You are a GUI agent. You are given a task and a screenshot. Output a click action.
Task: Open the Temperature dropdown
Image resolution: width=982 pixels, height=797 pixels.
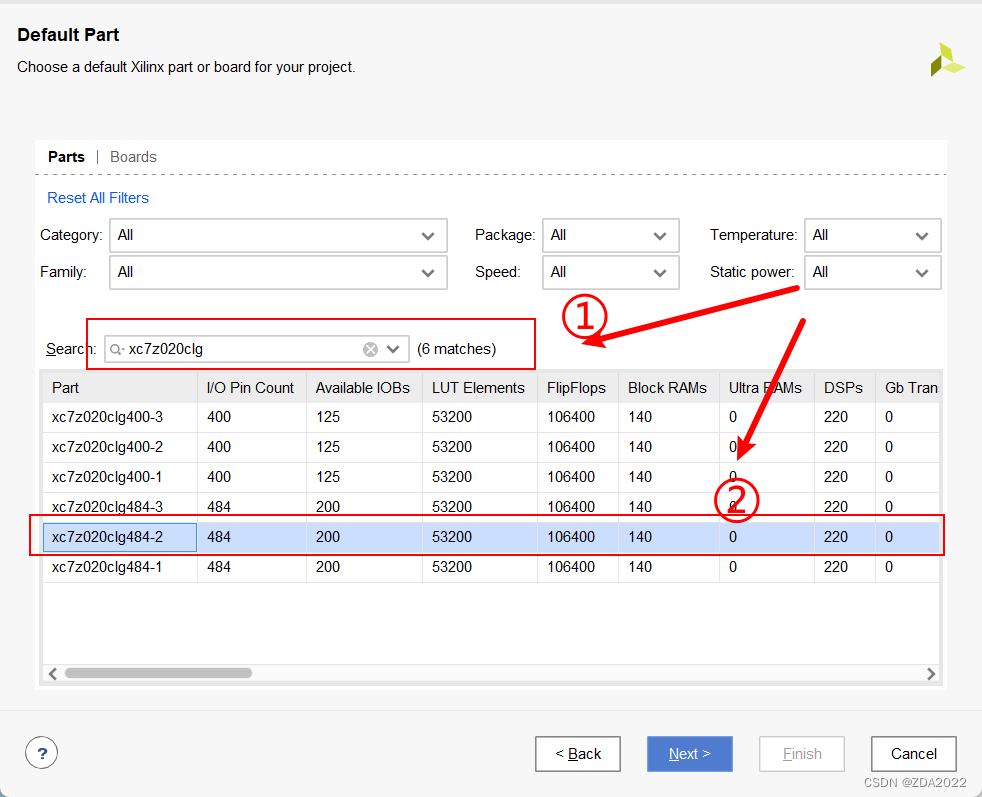tap(872, 235)
